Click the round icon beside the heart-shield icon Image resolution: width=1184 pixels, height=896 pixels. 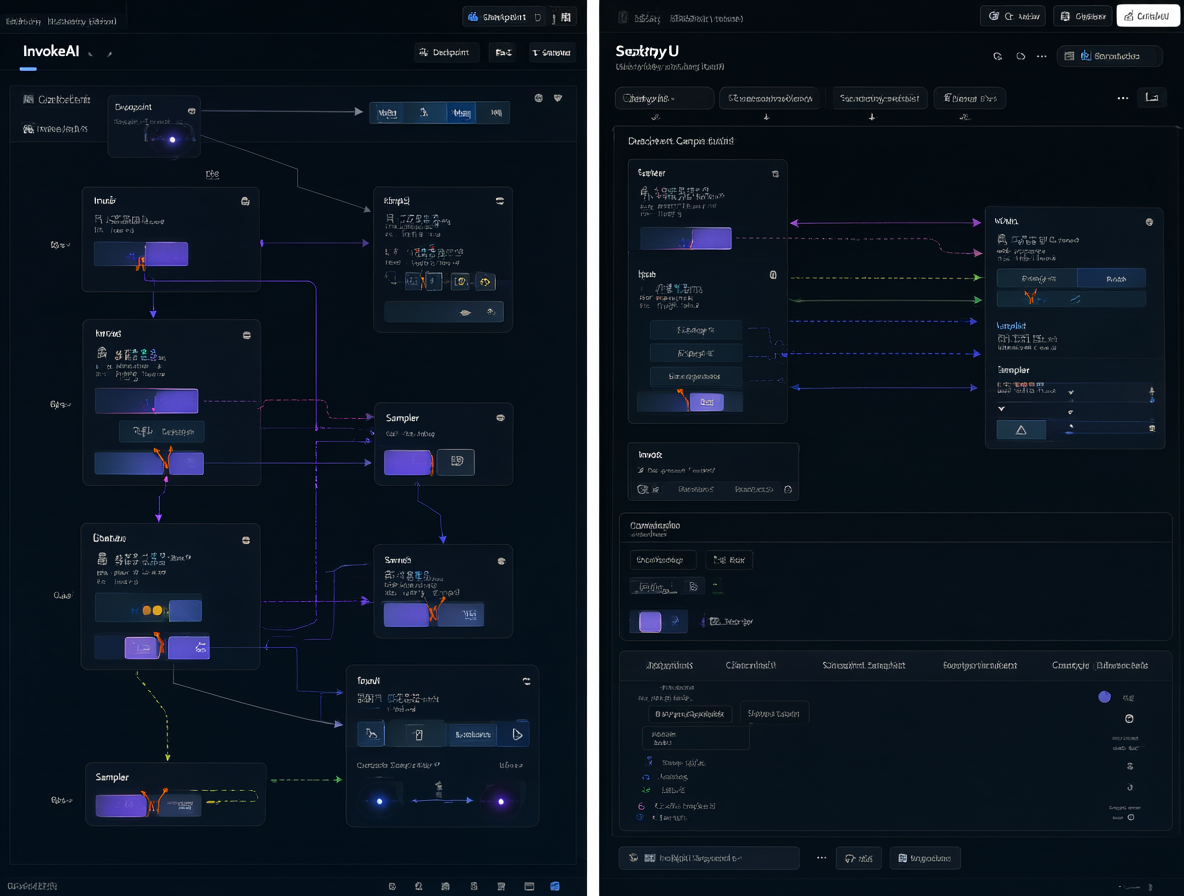[538, 98]
